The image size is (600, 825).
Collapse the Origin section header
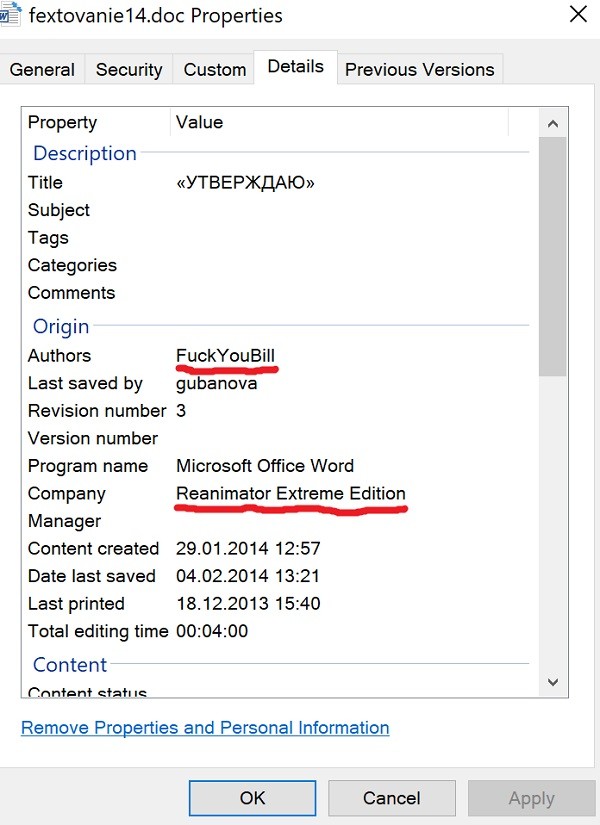tap(61, 327)
